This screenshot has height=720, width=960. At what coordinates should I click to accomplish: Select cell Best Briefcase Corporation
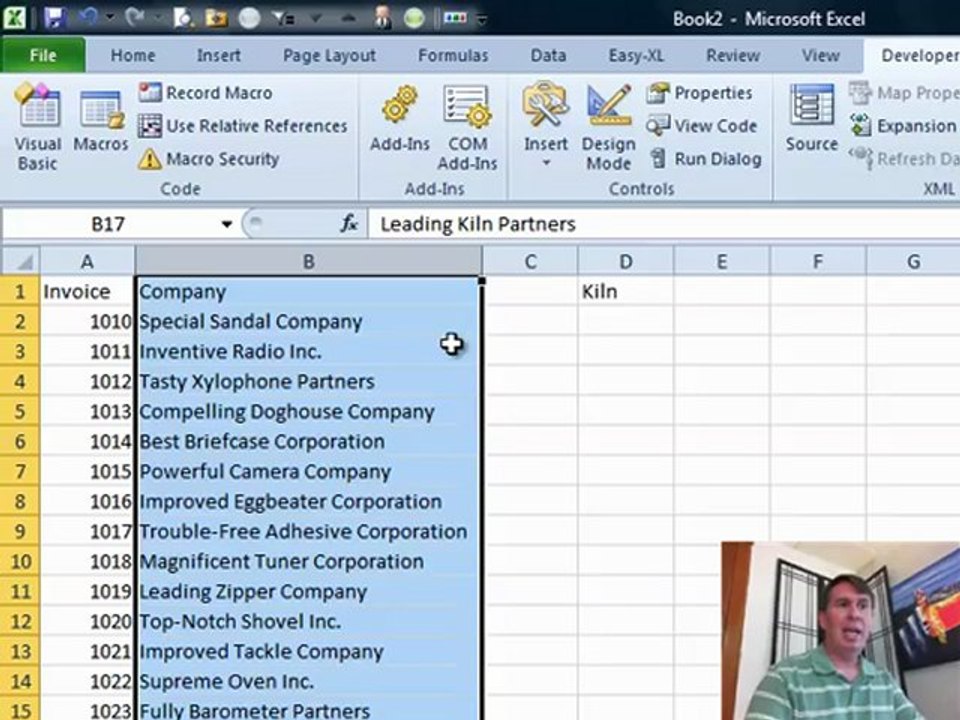pos(309,441)
